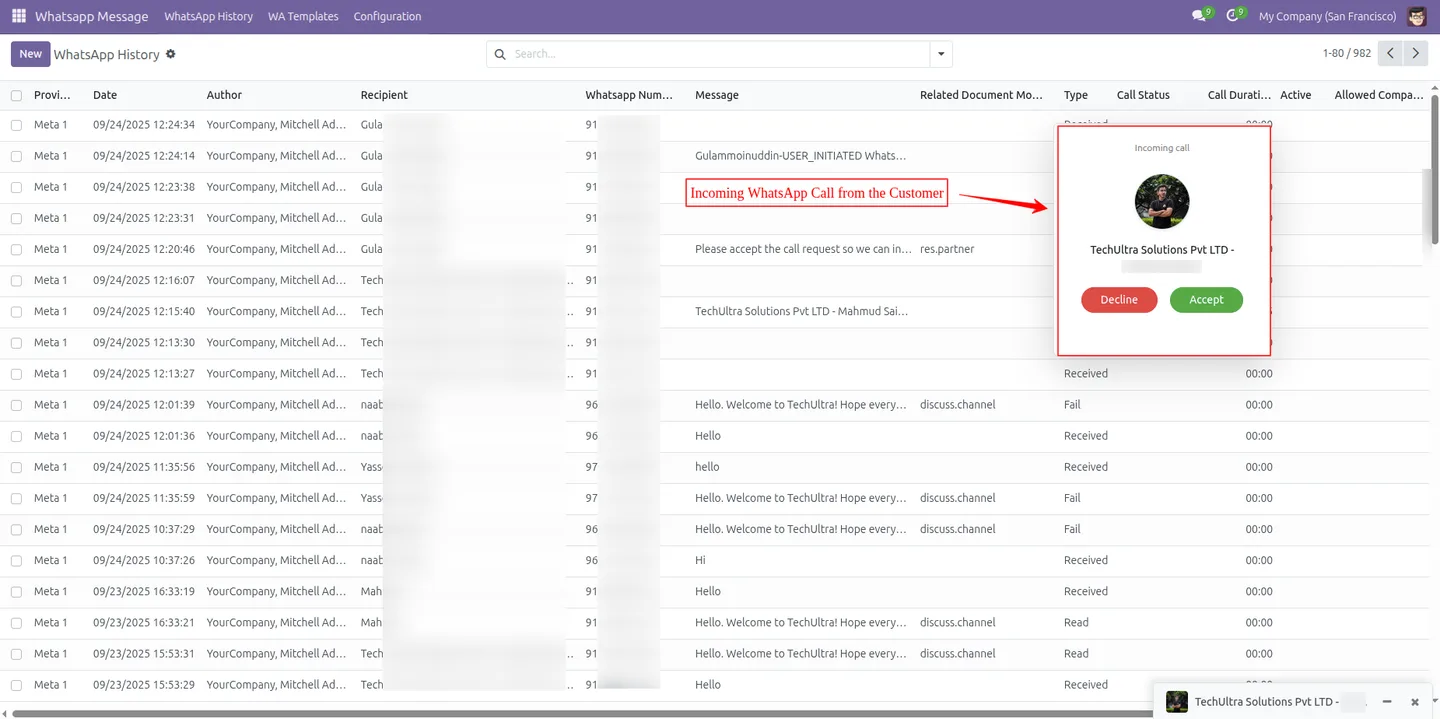1440x719 pixels.
Task: Accept the incoming WhatsApp call
Action: click(1206, 300)
